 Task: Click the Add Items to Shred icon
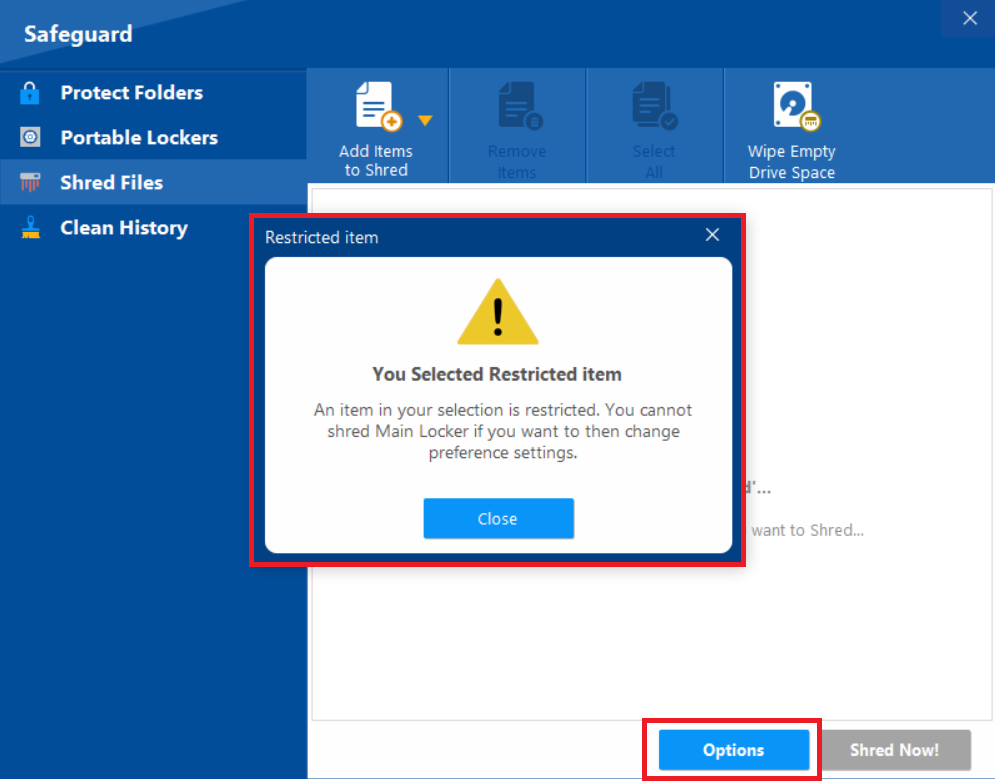(x=378, y=106)
